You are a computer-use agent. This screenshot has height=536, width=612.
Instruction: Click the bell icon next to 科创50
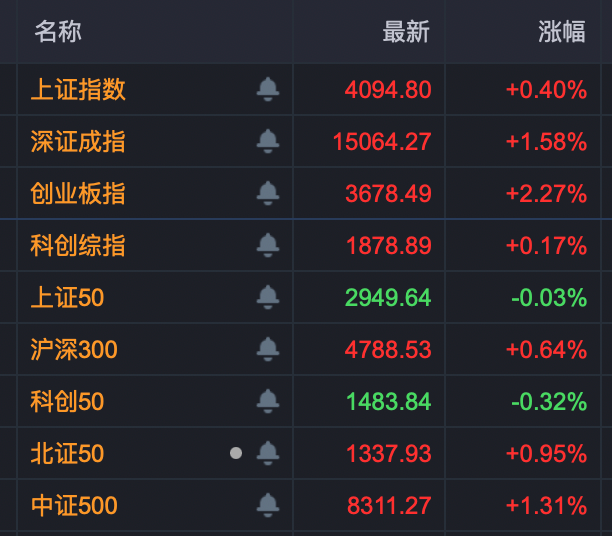[267, 401]
